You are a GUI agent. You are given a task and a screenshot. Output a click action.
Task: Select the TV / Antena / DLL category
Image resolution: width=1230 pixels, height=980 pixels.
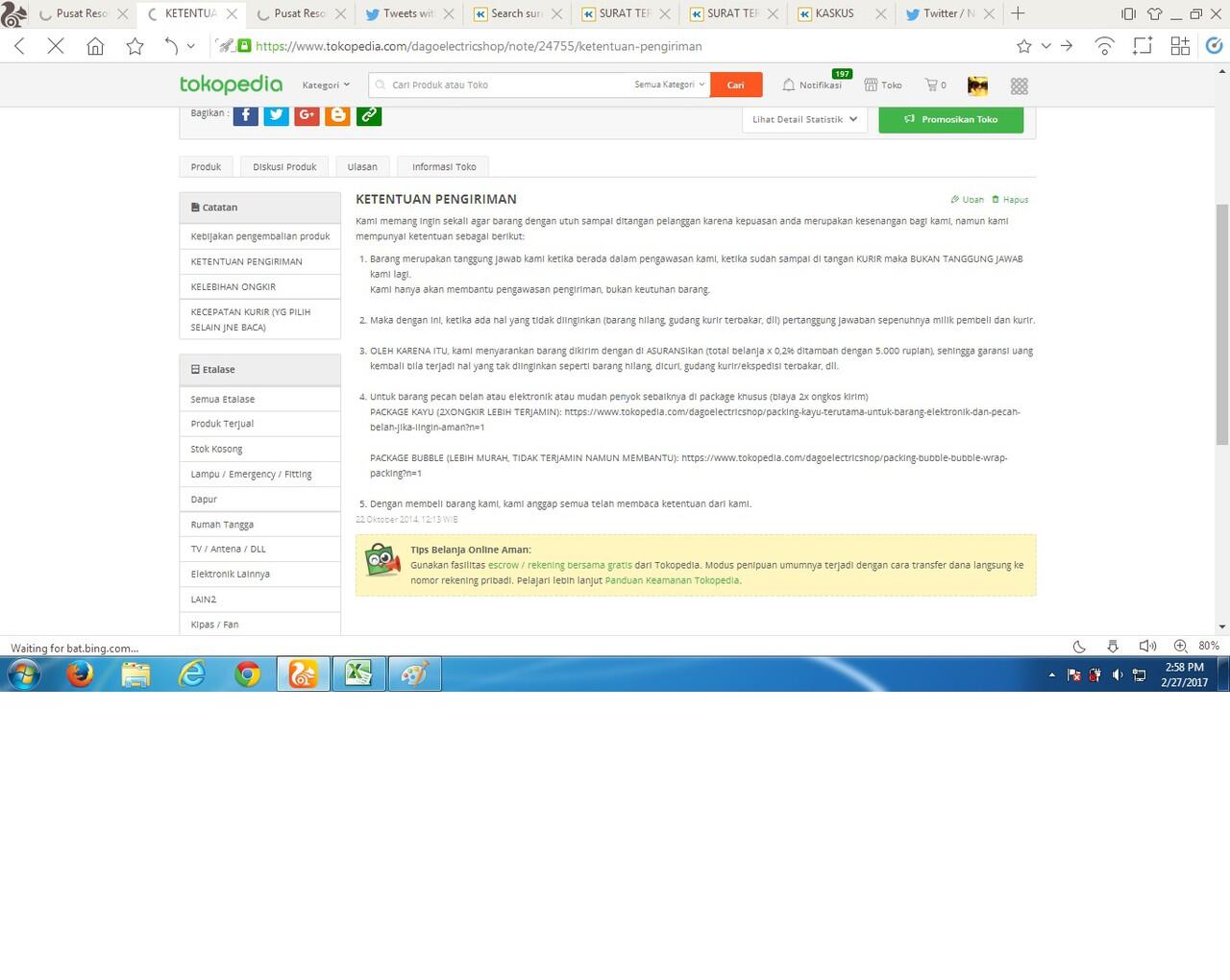[260, 549]
